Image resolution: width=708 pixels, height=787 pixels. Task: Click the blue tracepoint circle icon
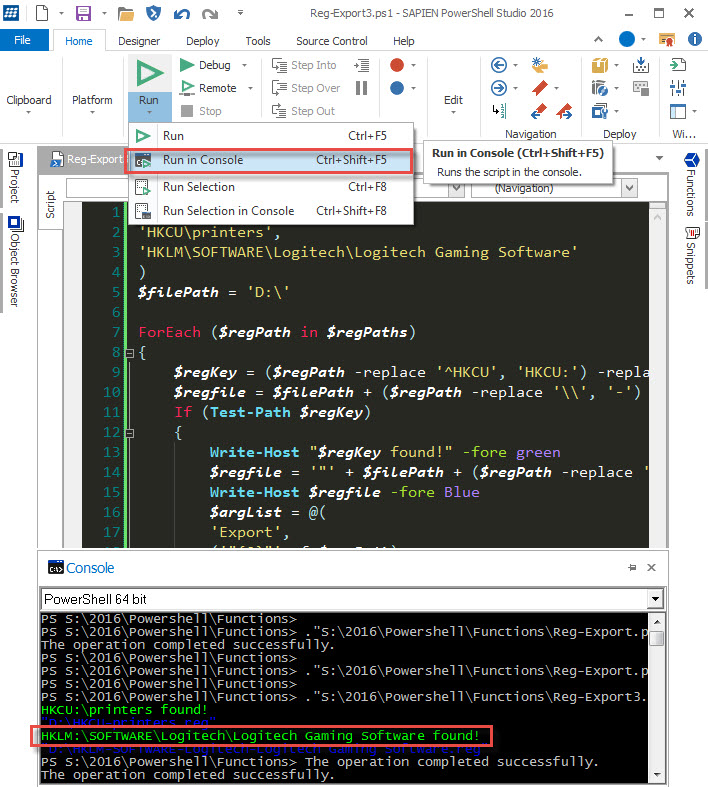click(x=397, y=88)
